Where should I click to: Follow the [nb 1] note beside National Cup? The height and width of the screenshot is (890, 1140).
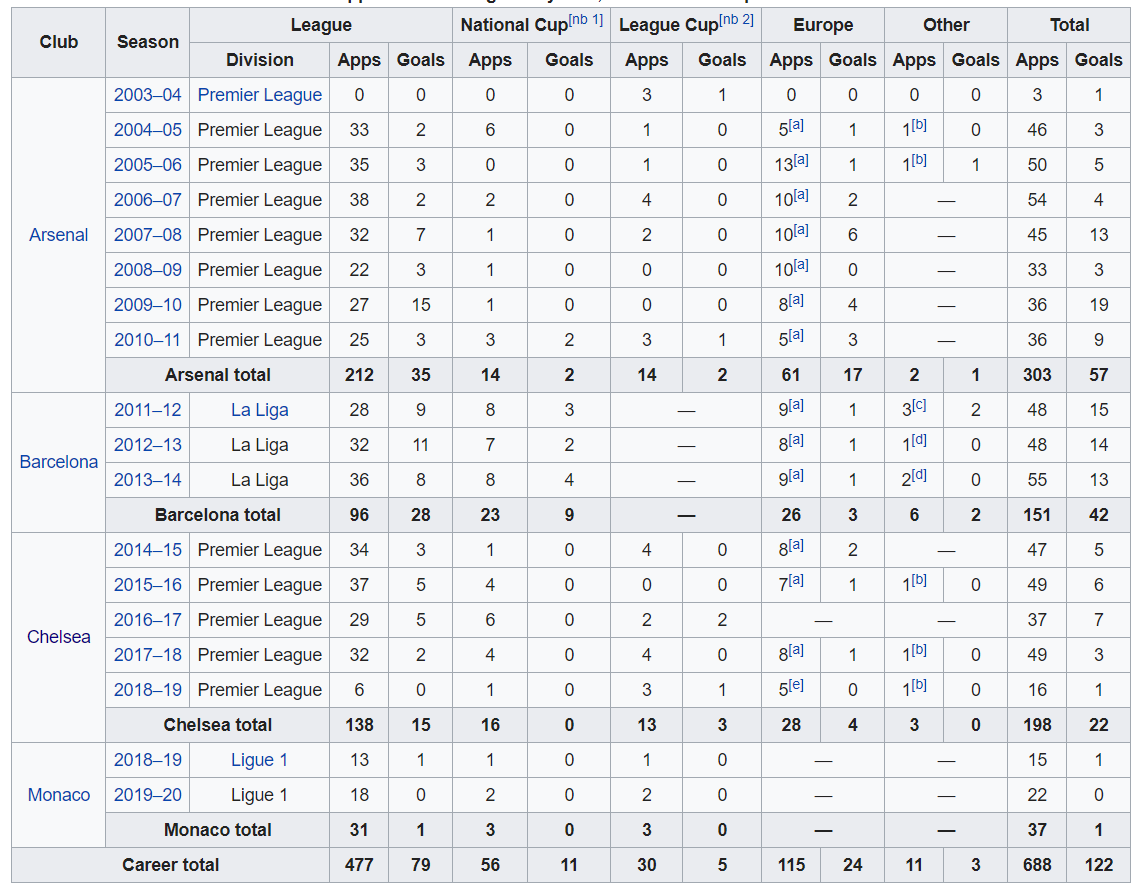coord(586,20)
